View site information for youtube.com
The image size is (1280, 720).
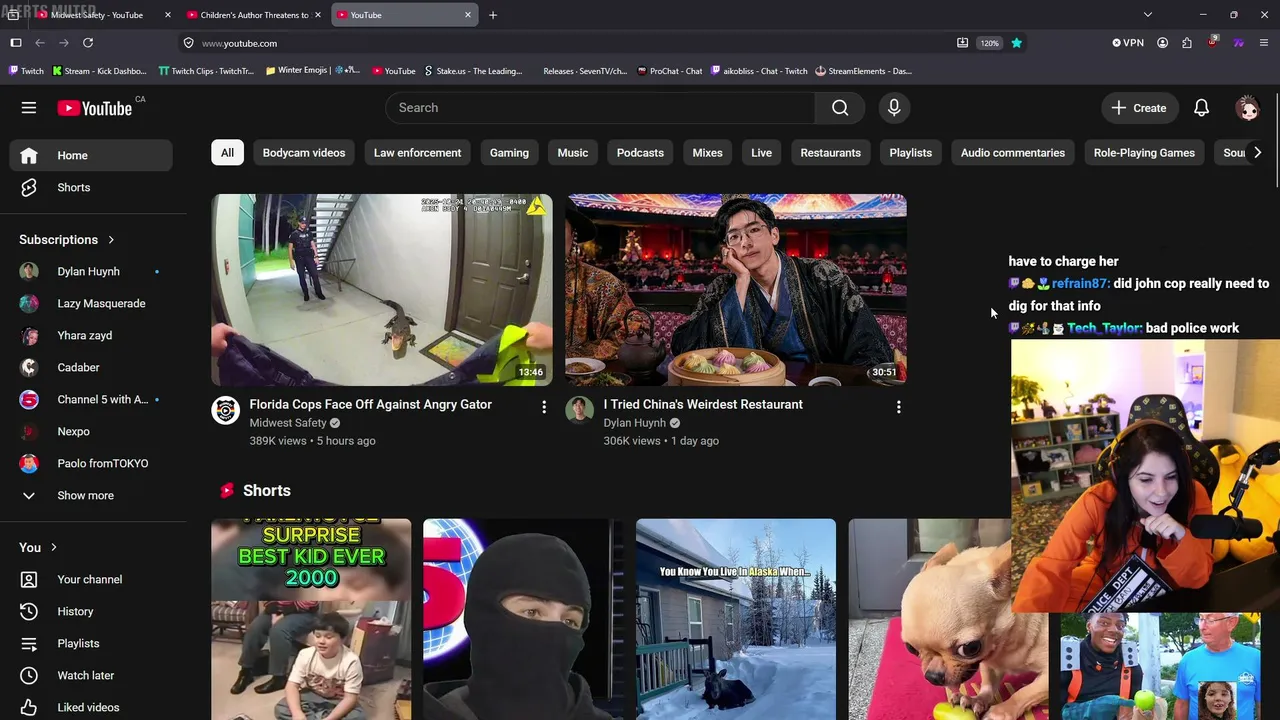point(188,43)
